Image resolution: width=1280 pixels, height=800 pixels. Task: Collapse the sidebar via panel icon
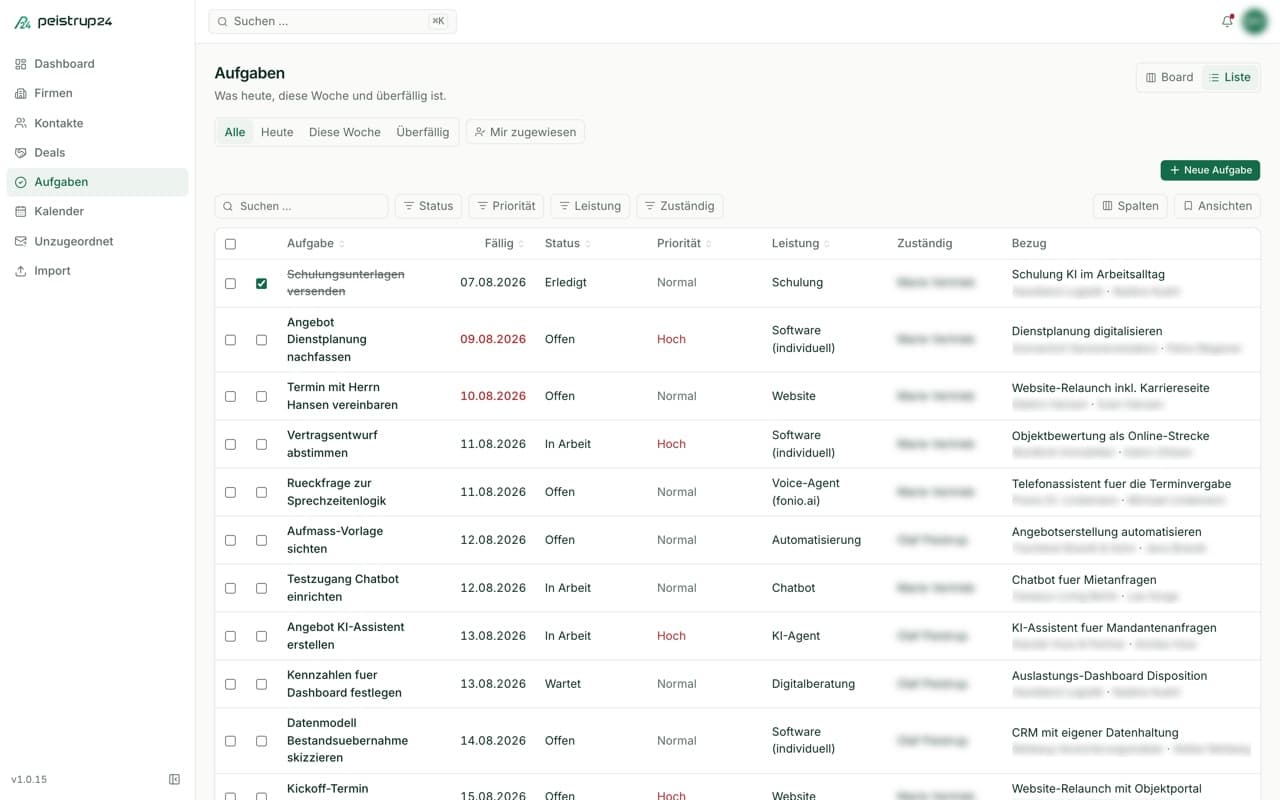click(x=175, y=779)
